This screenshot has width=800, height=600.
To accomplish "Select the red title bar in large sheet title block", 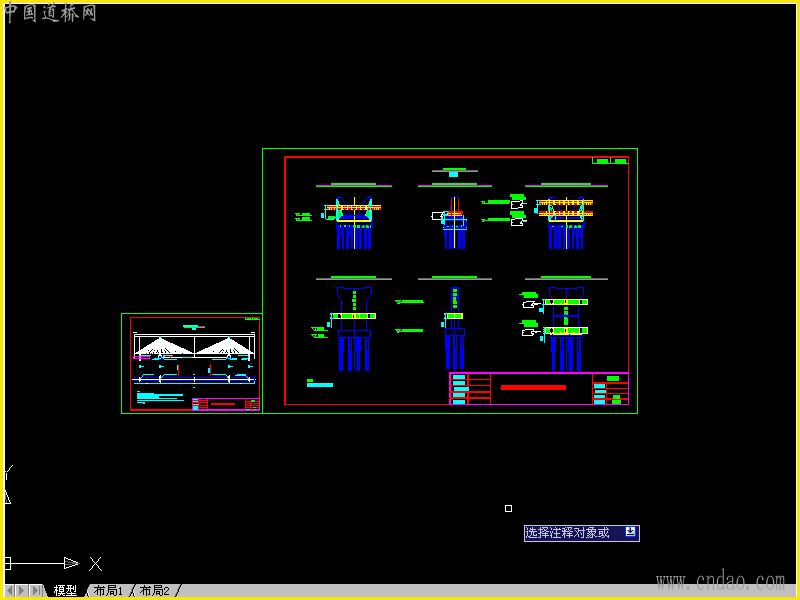I will point(533,388).
